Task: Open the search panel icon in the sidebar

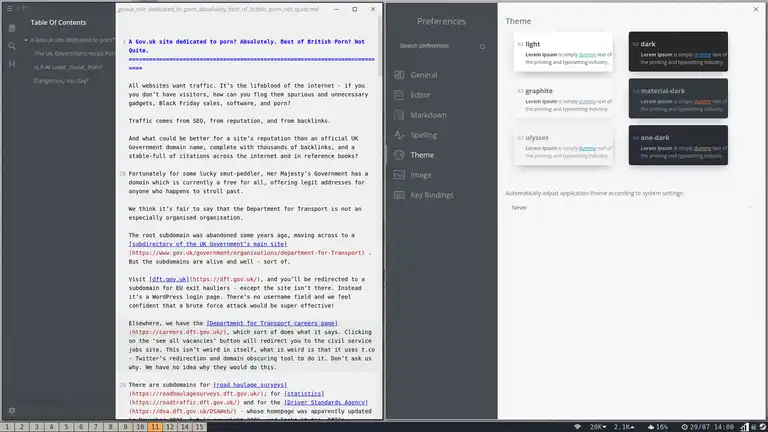Action: [x=12, y=46]
